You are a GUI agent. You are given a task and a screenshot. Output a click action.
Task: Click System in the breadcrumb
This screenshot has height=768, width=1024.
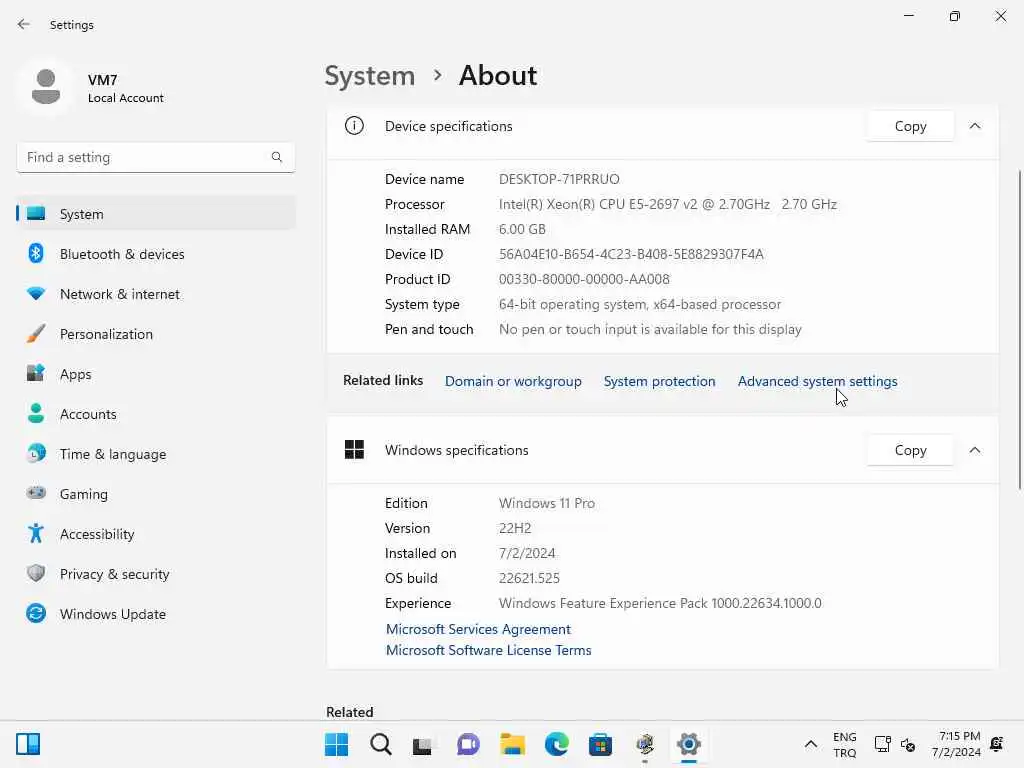coord(370,76)
